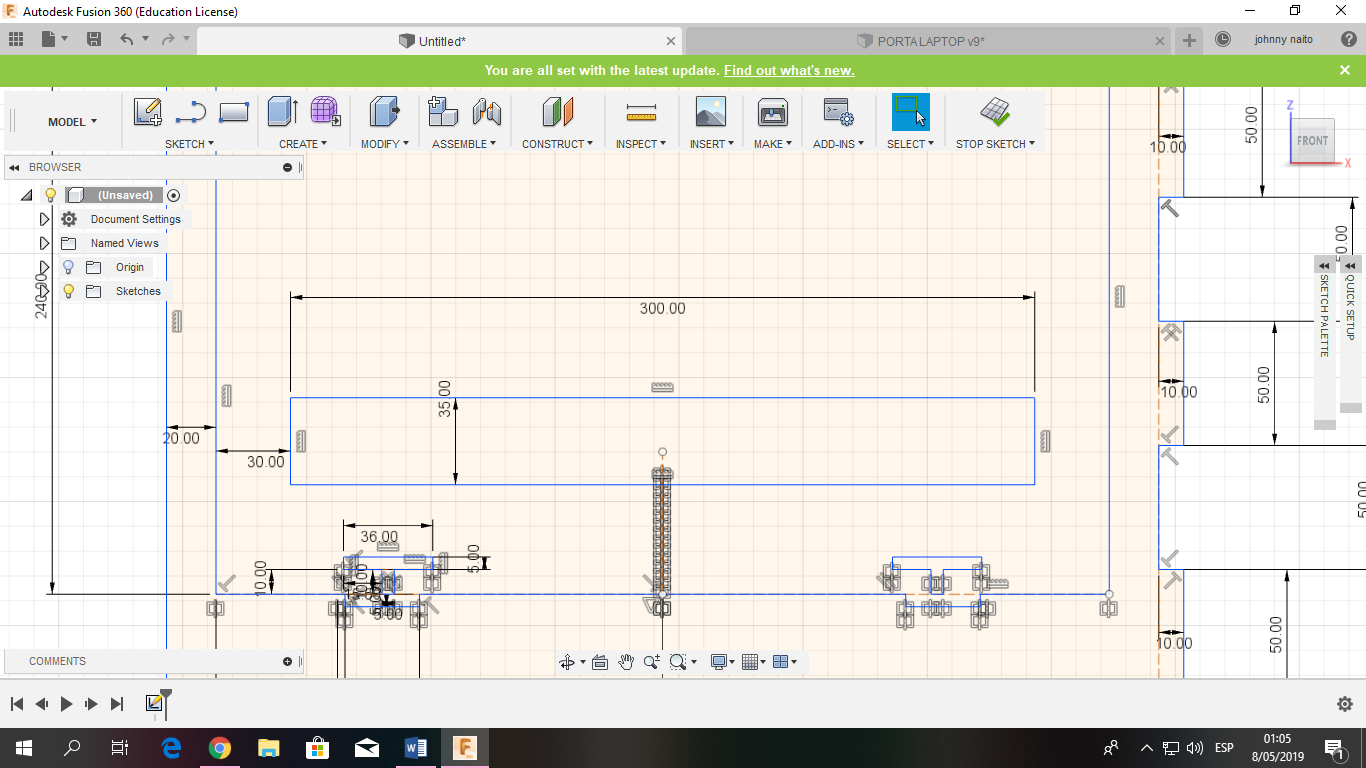Open the INSERT menu
Screen dimensions: 1366x768
712,144
